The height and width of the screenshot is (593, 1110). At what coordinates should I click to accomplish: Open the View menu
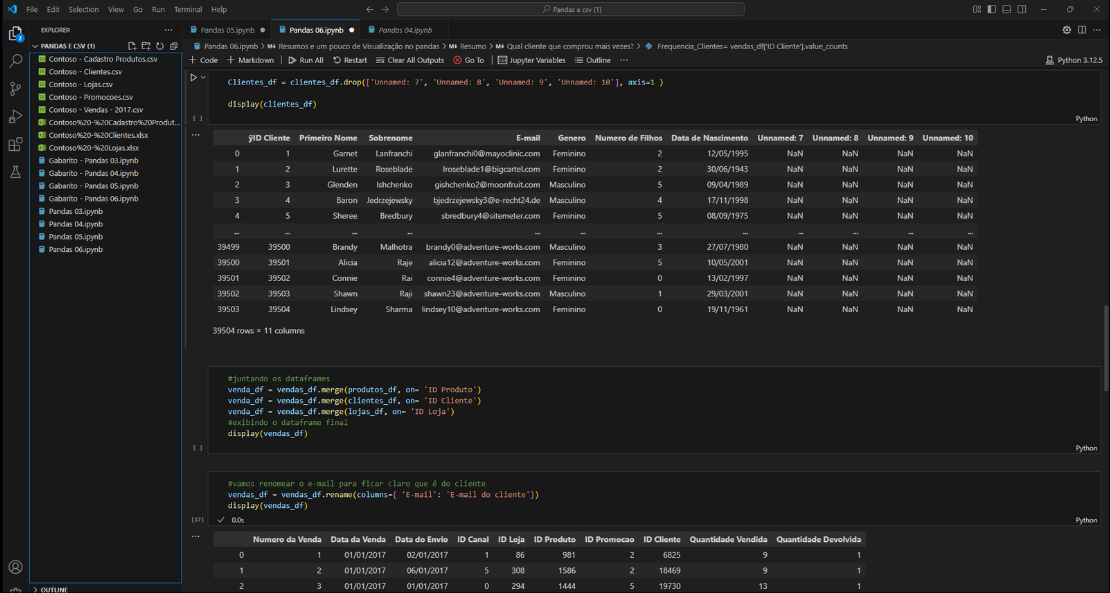pyautogui.click(x=116, y=9)
